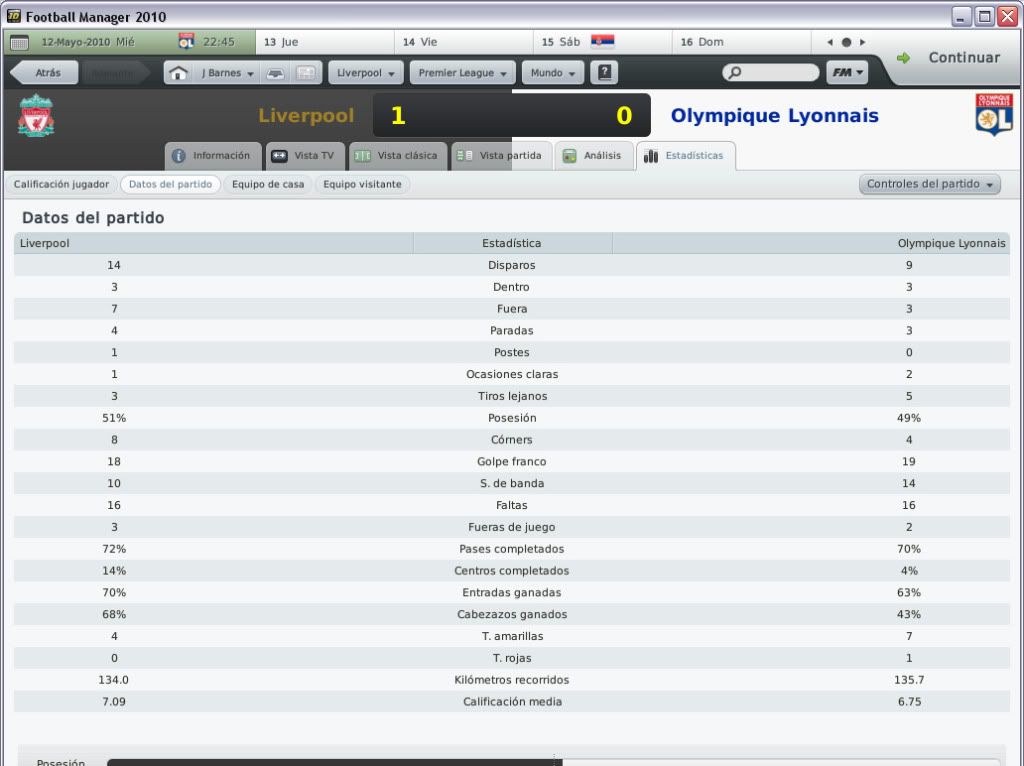Click the Serbia flag on Saturday 15
The height and width of the screenshot is (766, 1024).
[602, 42]
